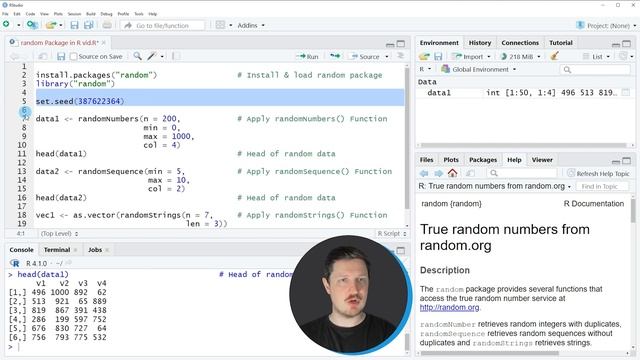This screenshot has width=640, height=360.
Task: Open the Project (None) dropdown
Action: tap(606, 25)
